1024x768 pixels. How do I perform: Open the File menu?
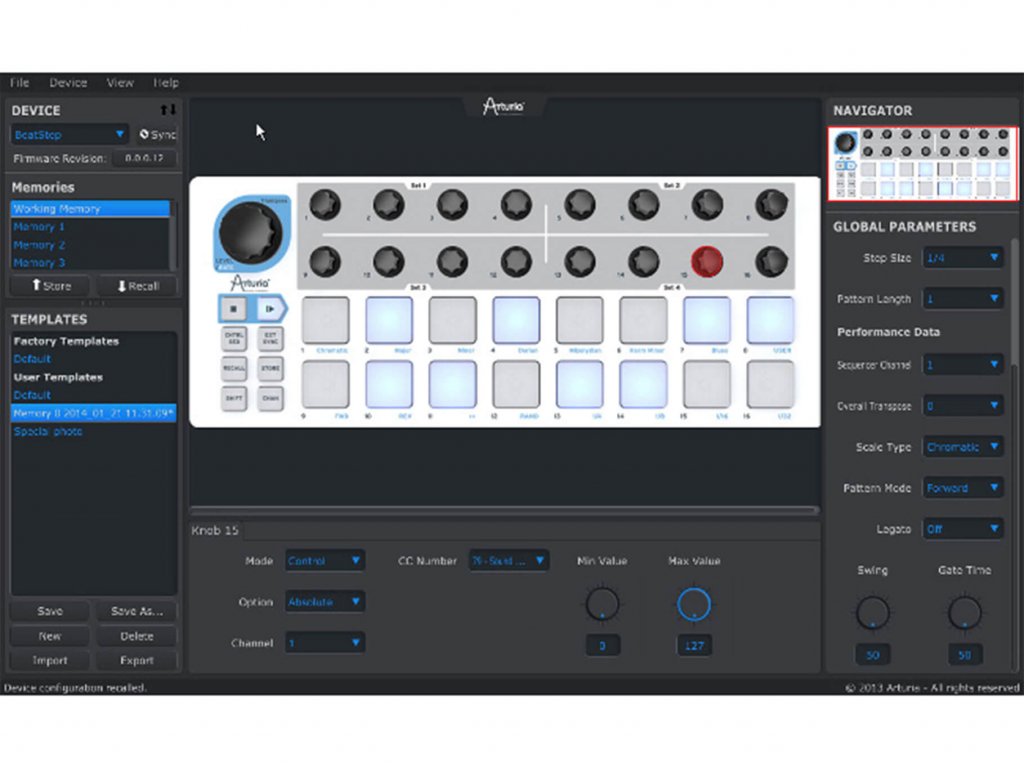[20, 83]
